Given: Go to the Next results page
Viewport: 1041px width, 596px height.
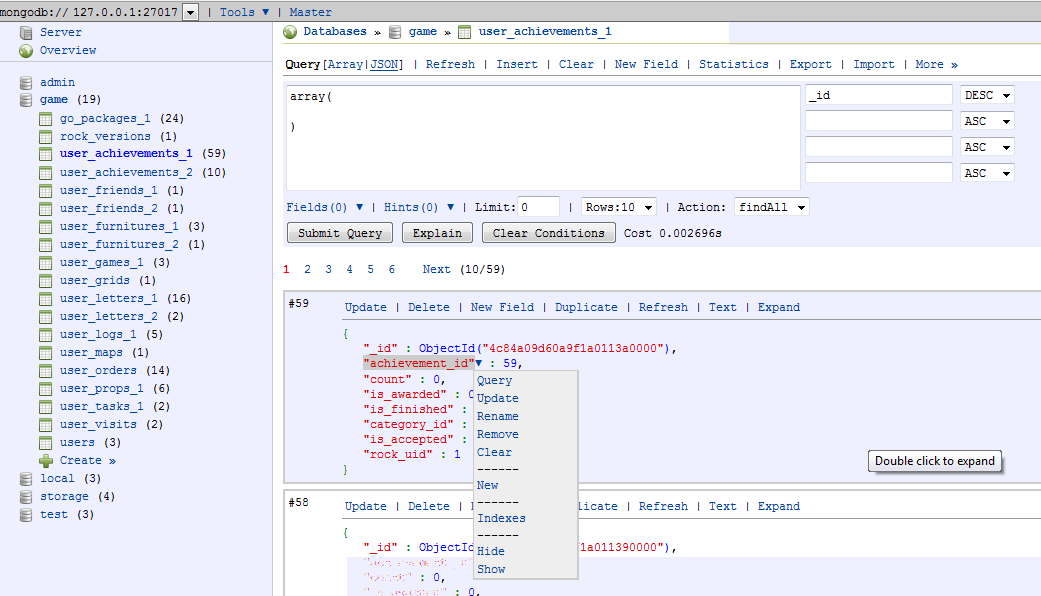Looking at the screenshot, I should [436, 269].
